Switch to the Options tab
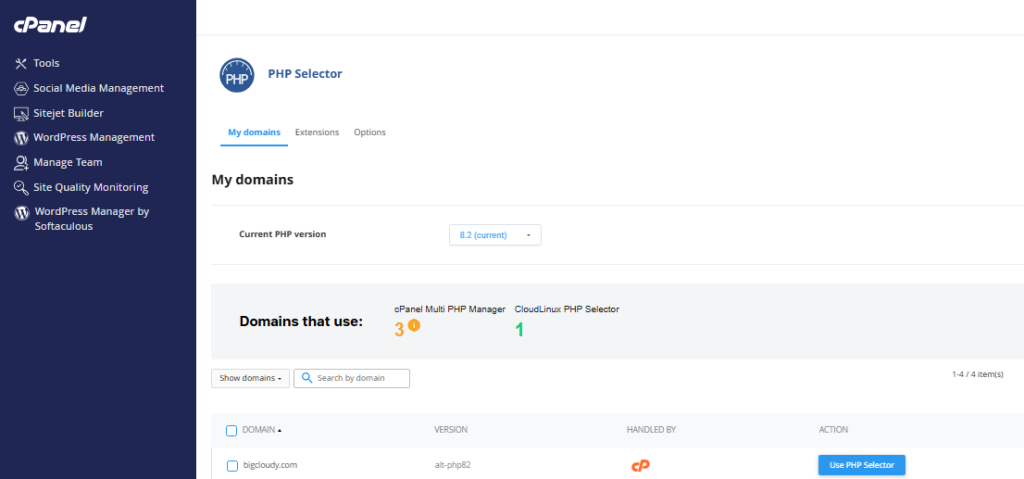Image resolution: width=1024 pixels, height=479 pixels. click(x=369, y=132)
